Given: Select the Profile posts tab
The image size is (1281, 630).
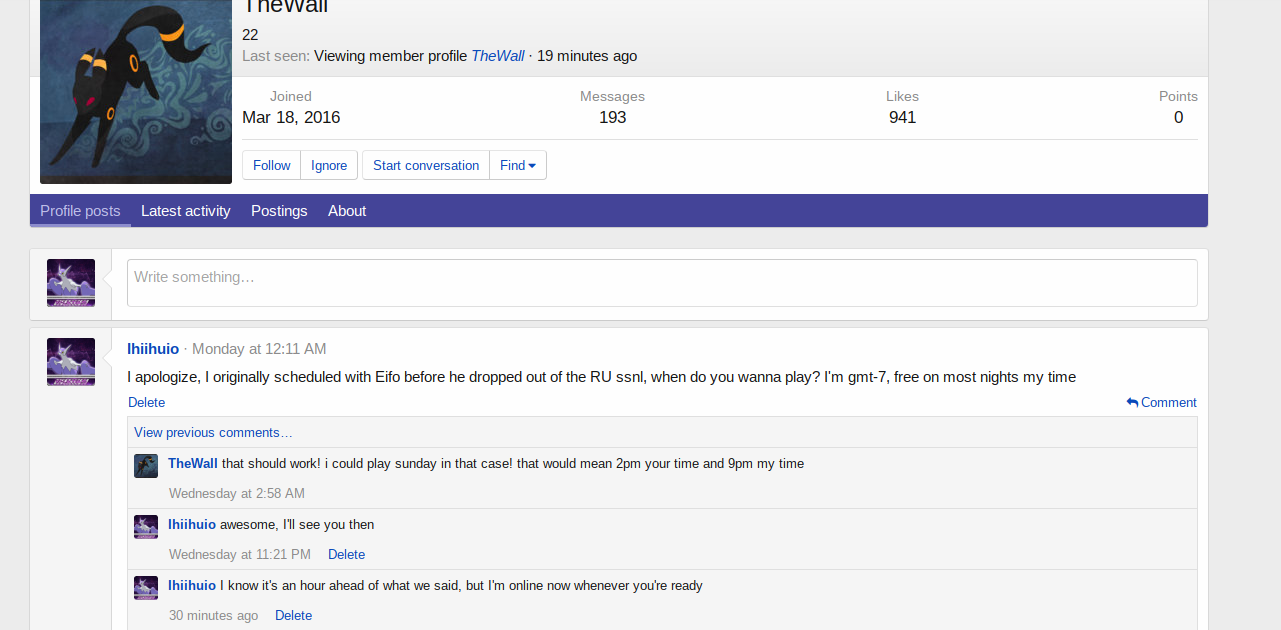Looking at the screenshot, I should tap(80, 211).
